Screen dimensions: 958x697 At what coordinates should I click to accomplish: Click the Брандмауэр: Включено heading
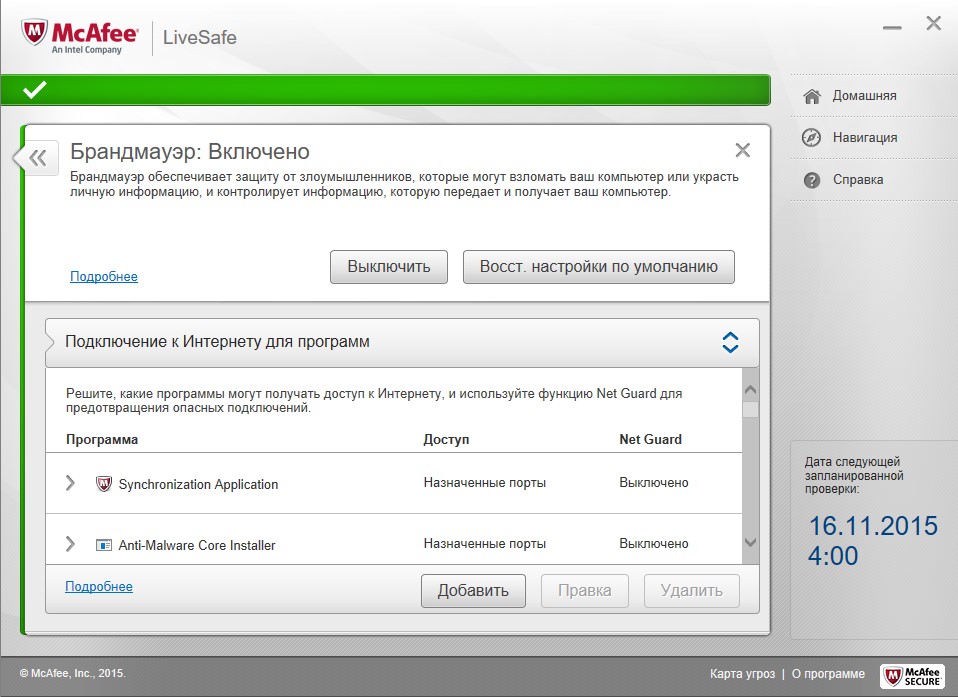[189, 151]
